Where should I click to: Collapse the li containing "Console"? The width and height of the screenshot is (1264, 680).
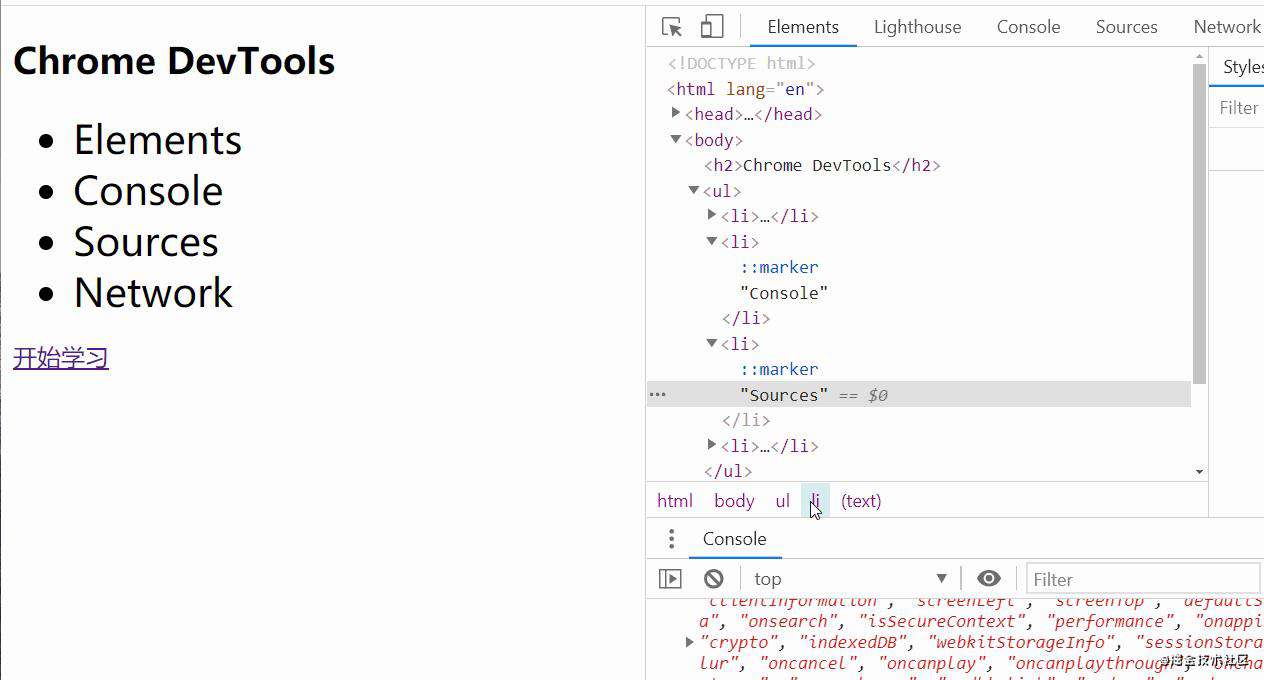712,241
